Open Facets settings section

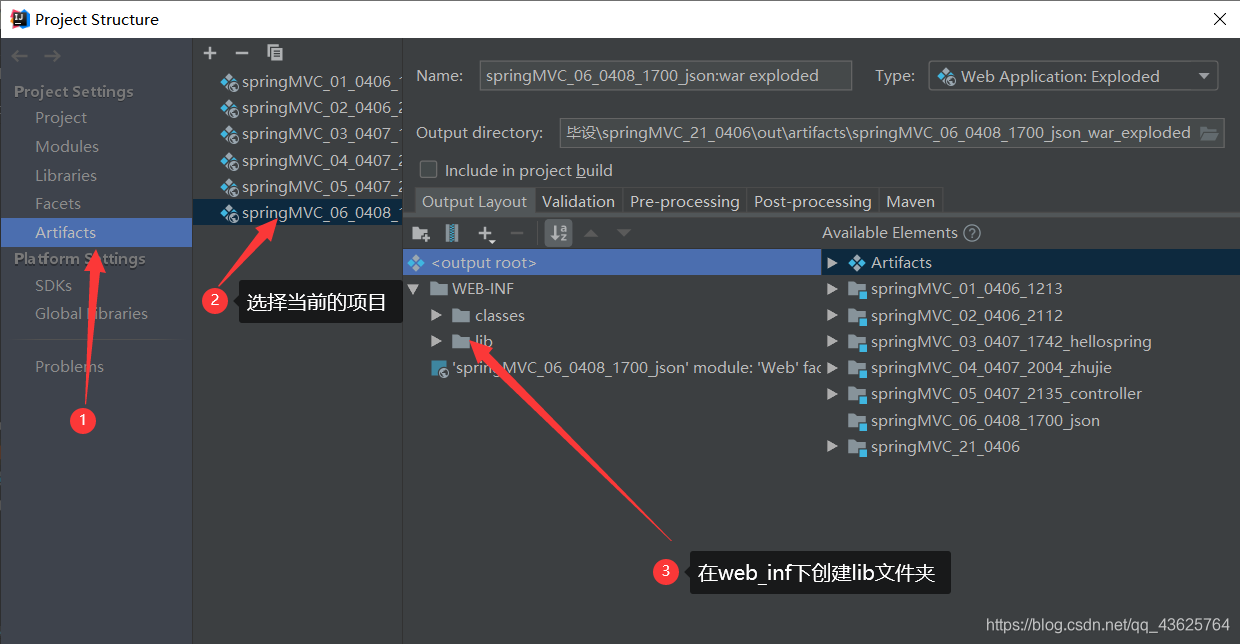click(58, 203)
